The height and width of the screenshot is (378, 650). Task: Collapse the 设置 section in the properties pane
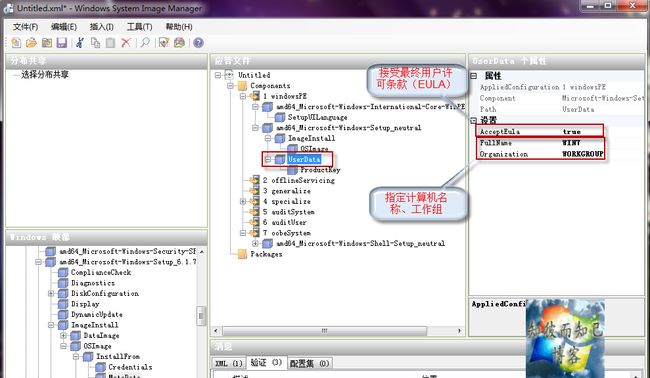point(473,121)
